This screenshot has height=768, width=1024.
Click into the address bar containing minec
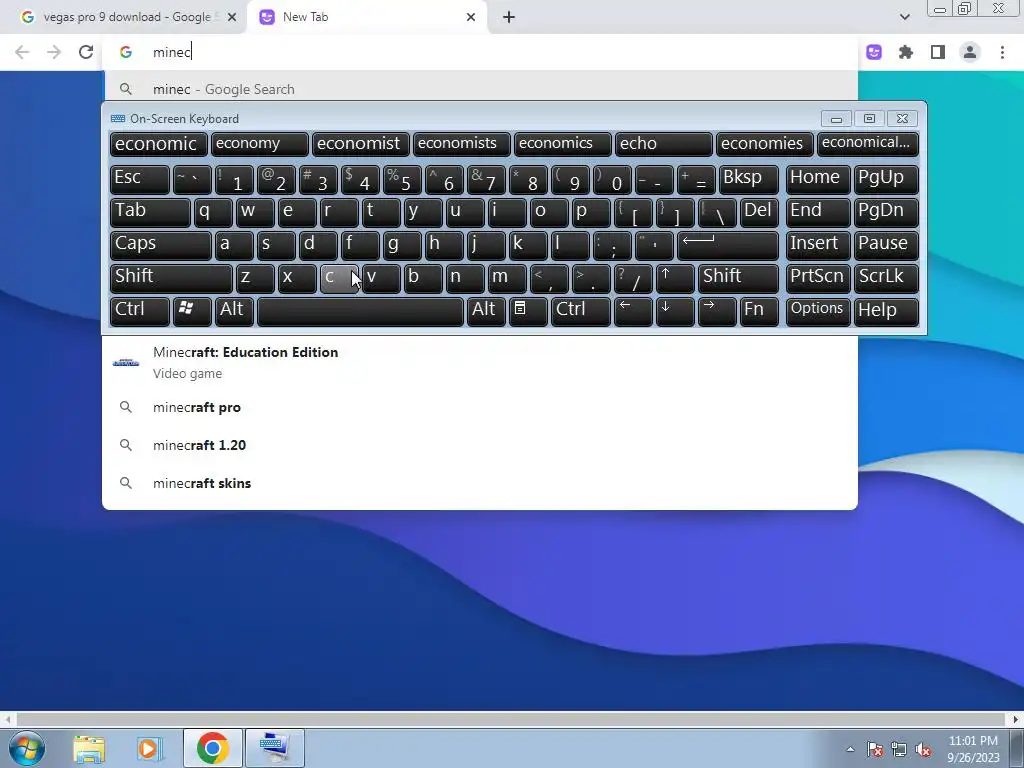click(480, 52)
